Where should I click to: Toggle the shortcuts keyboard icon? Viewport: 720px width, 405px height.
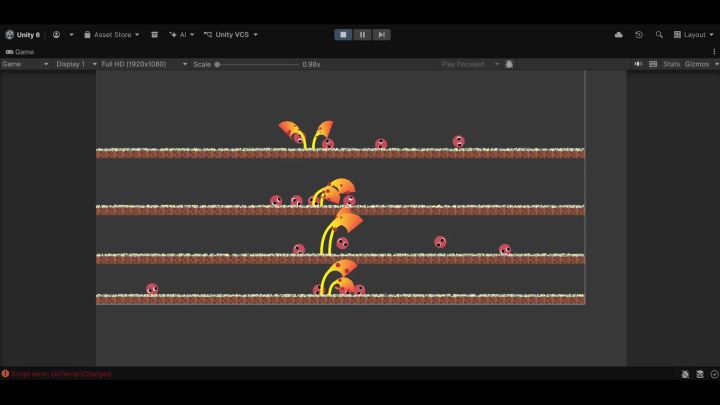pos(653,64)
